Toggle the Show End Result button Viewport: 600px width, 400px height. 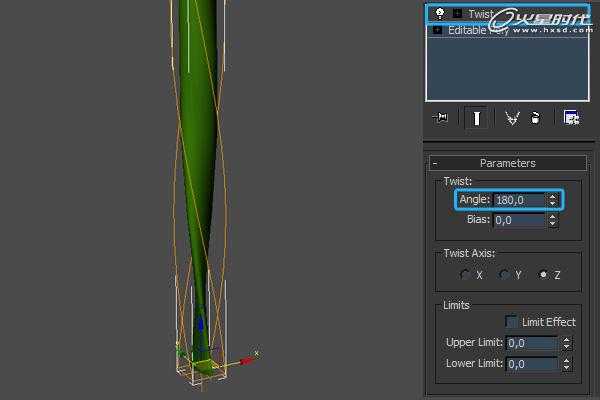coord(476,118)
